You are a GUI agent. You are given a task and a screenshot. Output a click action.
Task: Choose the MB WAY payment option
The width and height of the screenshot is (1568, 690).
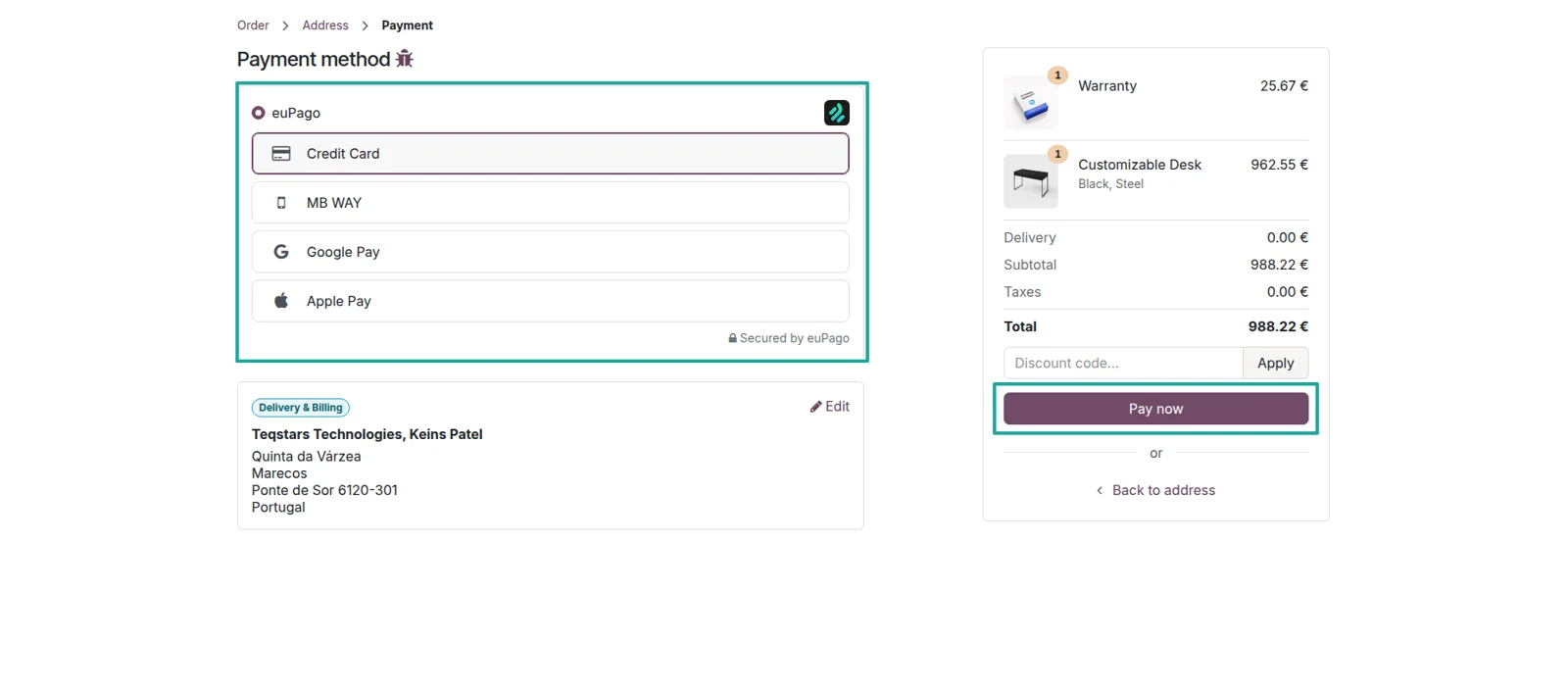click(551, 203)
